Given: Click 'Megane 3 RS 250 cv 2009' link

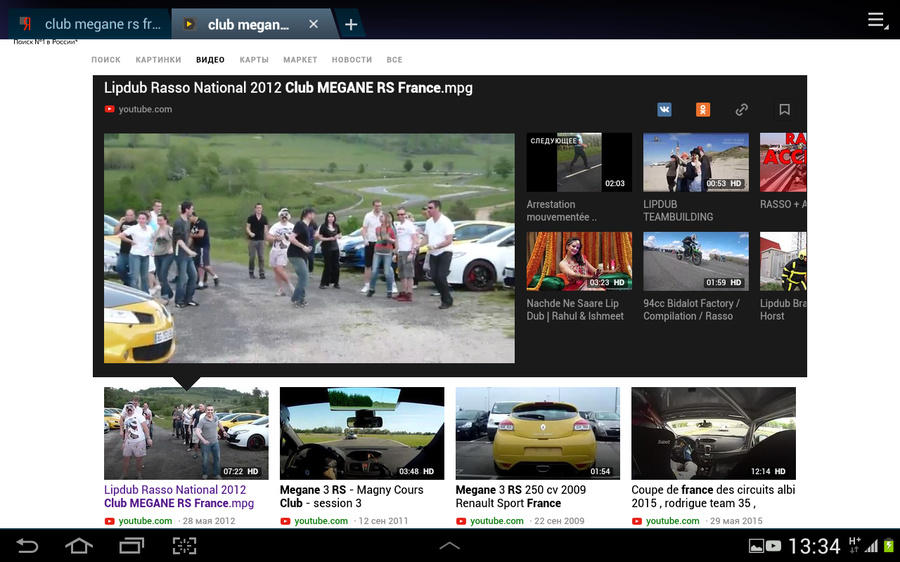Looking at the screenshot, I should click(521, 497).
